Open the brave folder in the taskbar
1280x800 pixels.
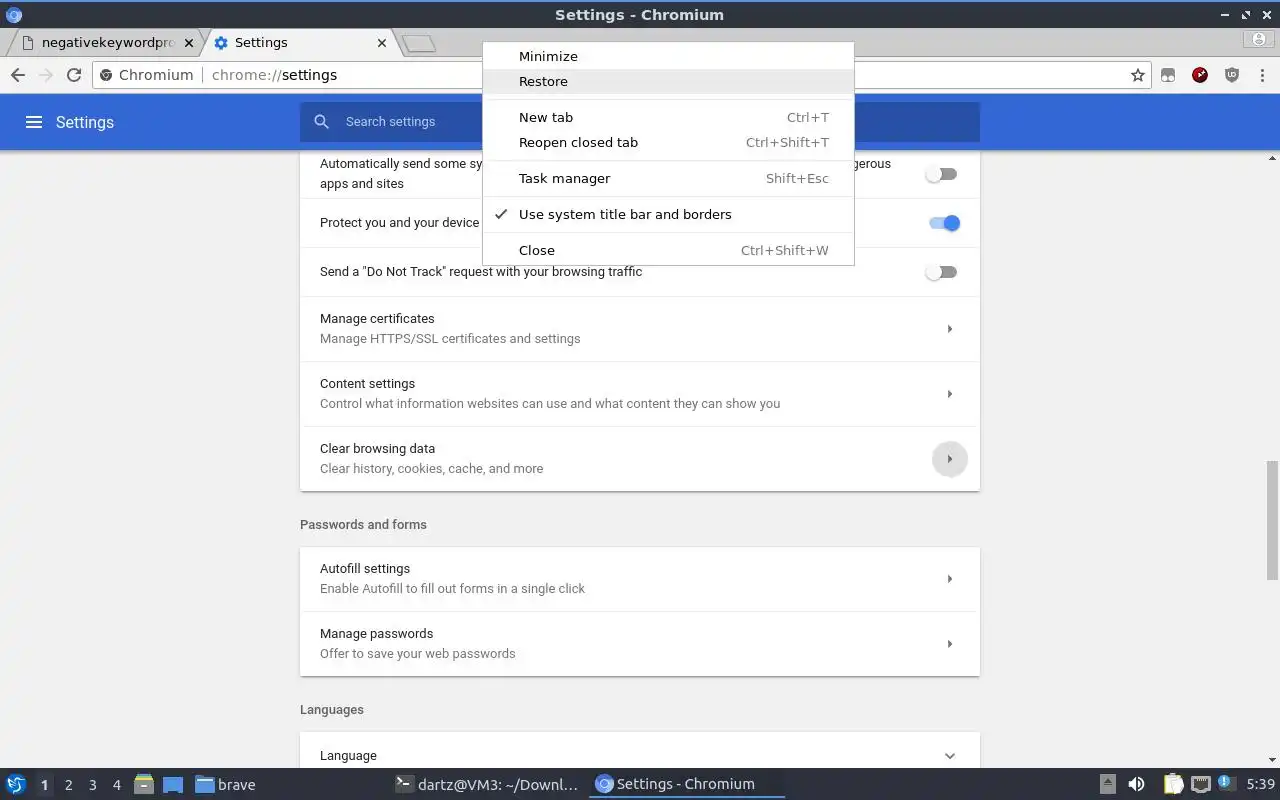pyautogui.click(x=225, y=784)
